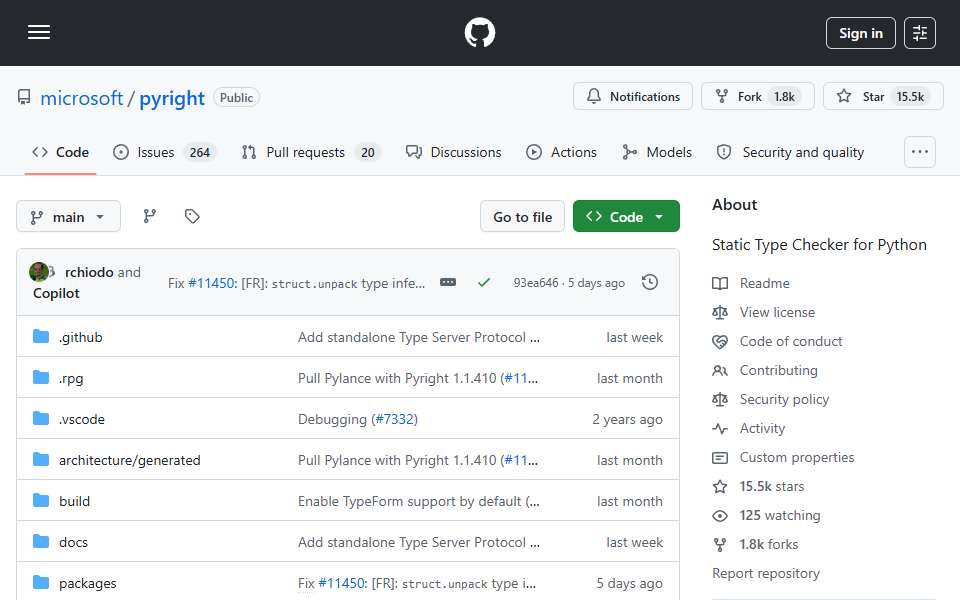Open the hamburger navigation menu

pyautogui.click(x=39, y=32)
